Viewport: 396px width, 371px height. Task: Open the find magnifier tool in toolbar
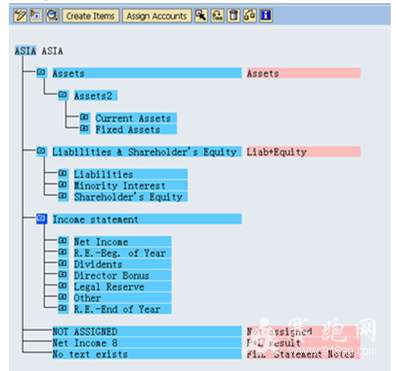[x=53, y=16]
